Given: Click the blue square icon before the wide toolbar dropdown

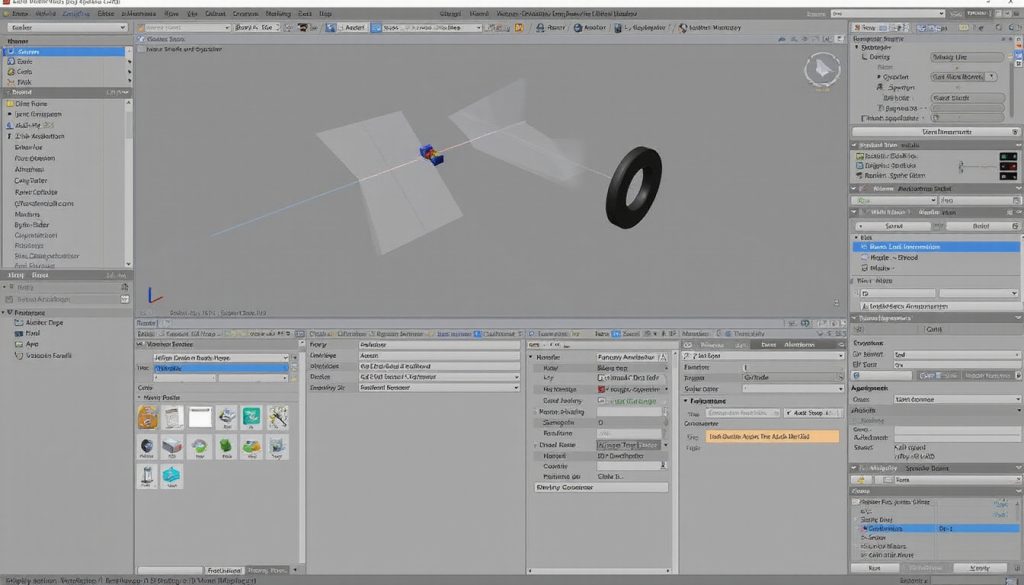Looking at the screenshot, I should click(376, 27).
